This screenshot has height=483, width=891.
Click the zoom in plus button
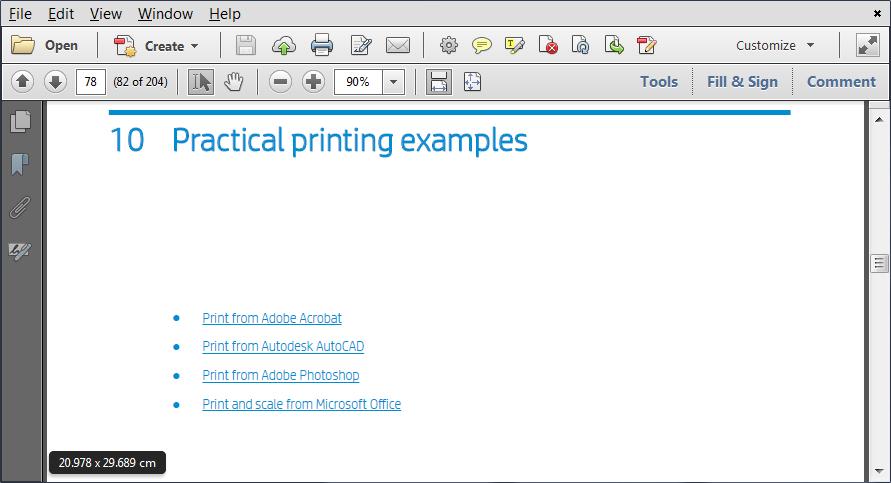point(313,82)
